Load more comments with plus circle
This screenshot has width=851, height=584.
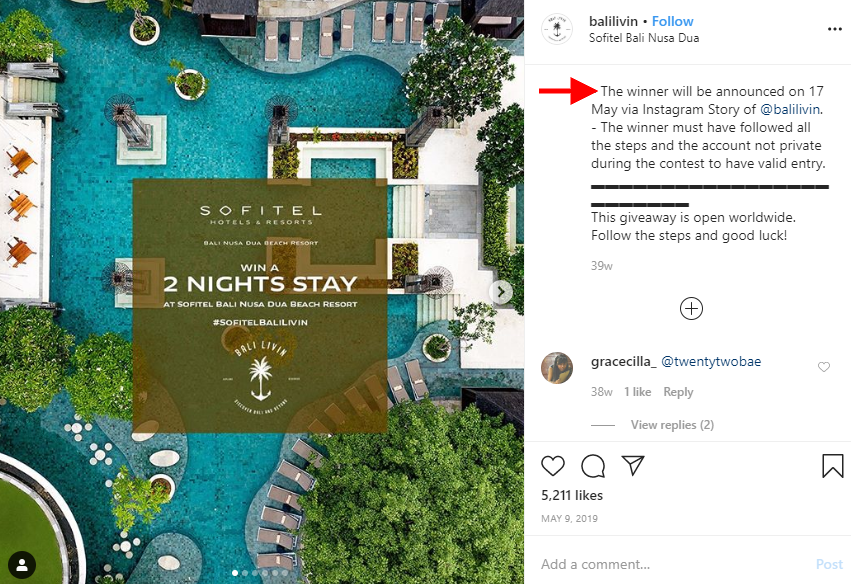[691, 308]
